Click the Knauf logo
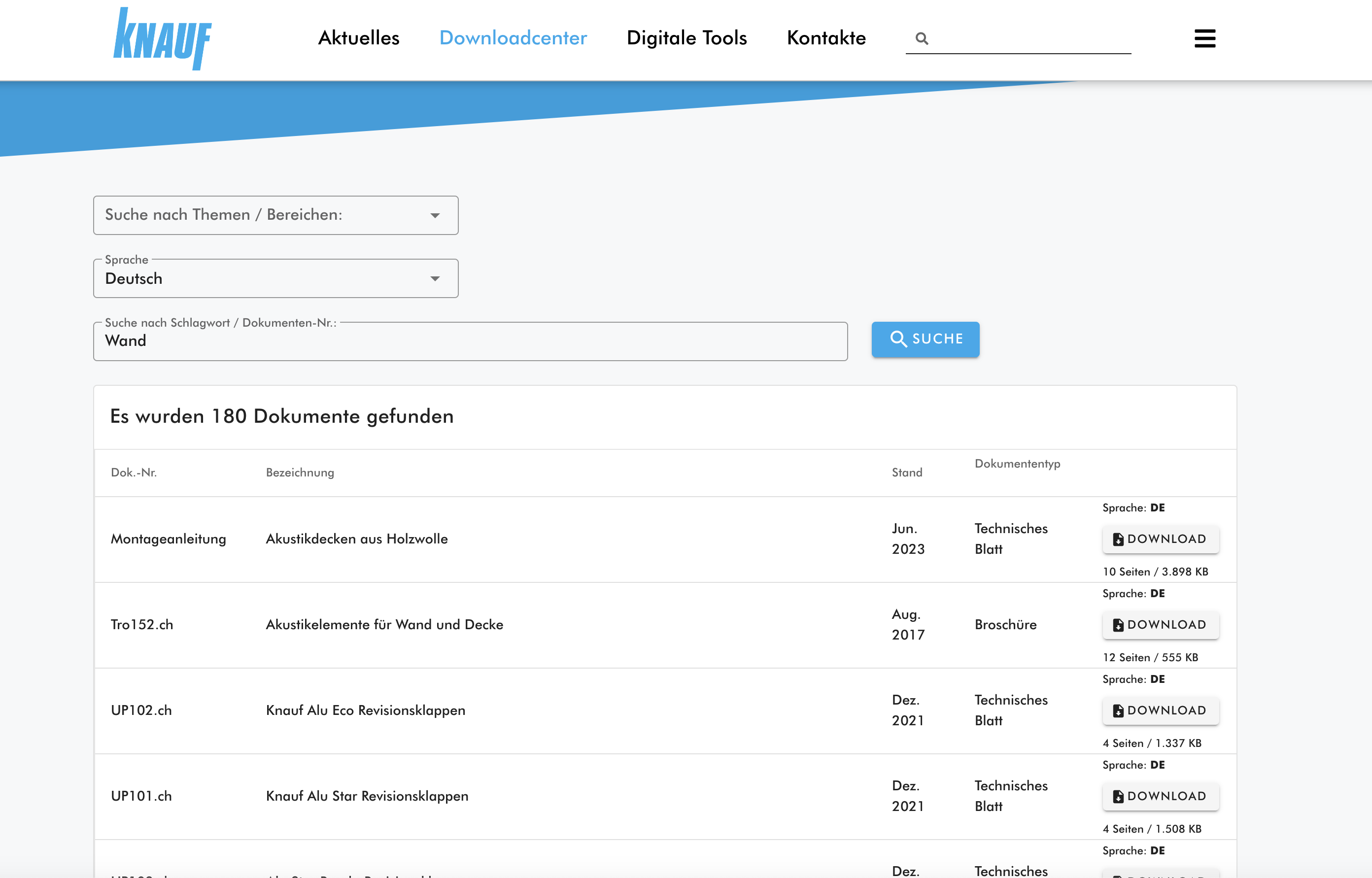Screen dimensions: 1372x878 (163, 39)
